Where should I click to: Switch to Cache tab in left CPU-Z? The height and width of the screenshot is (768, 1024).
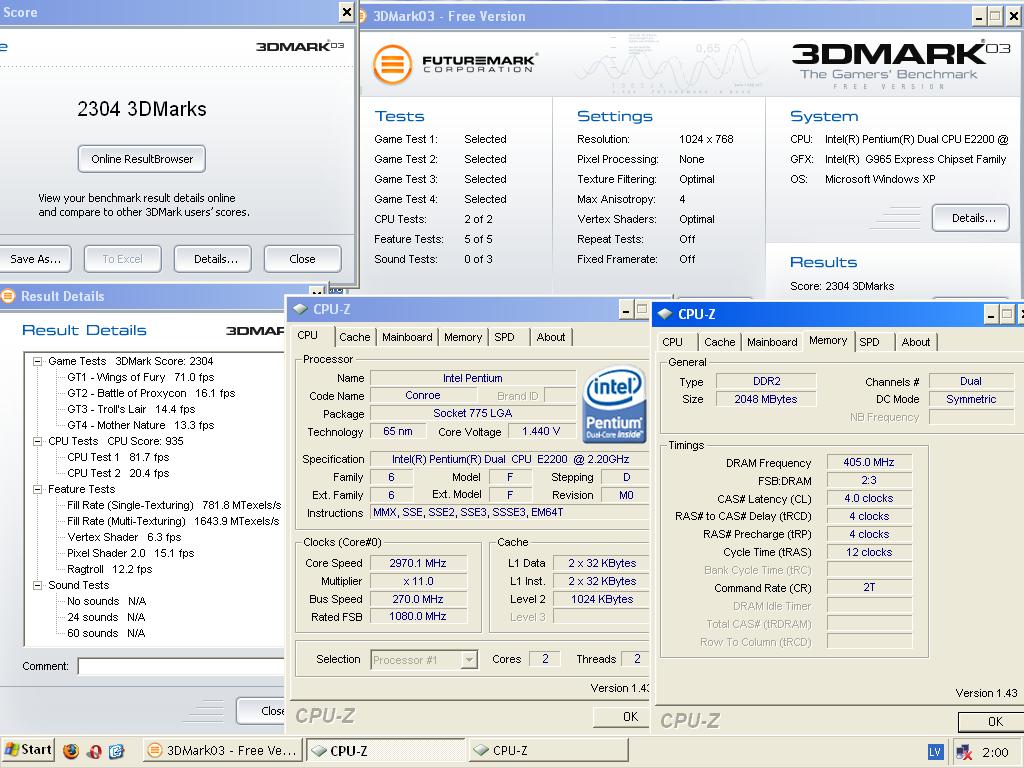pos(355,337)
